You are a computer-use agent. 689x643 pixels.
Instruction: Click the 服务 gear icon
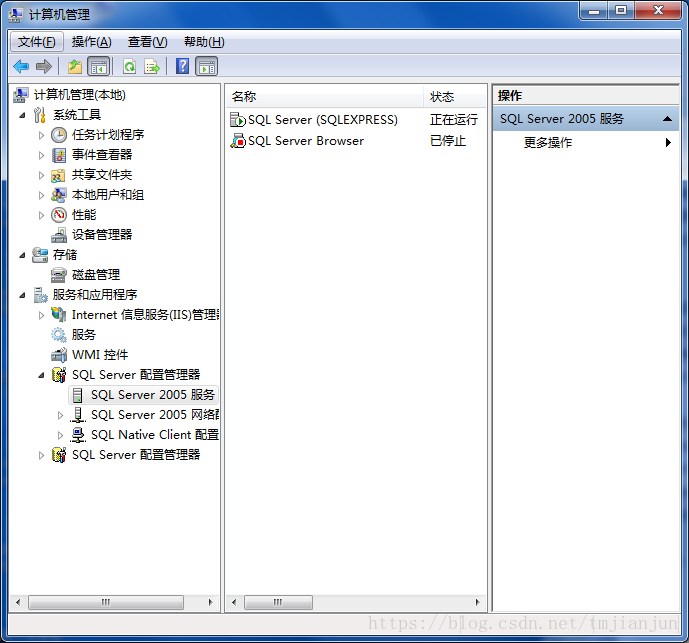coord(59,335)
